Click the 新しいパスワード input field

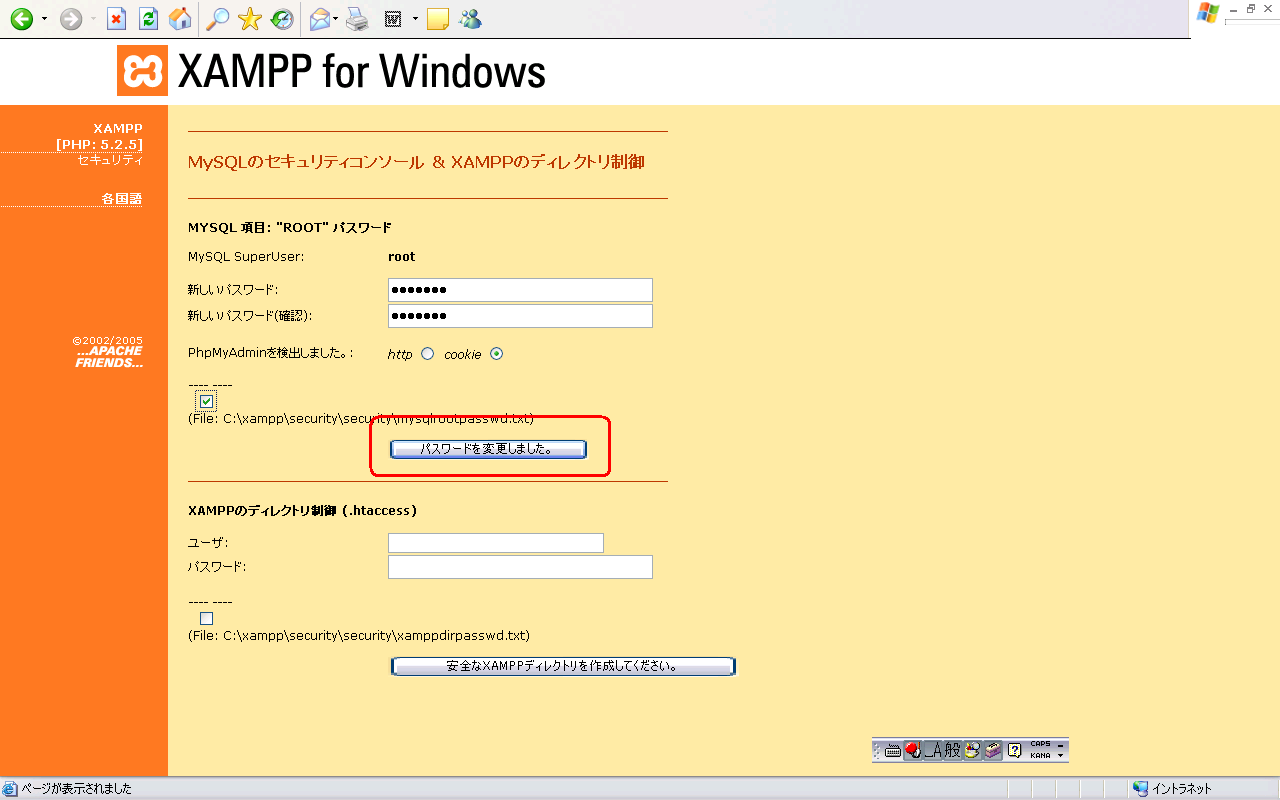(520, 290)
